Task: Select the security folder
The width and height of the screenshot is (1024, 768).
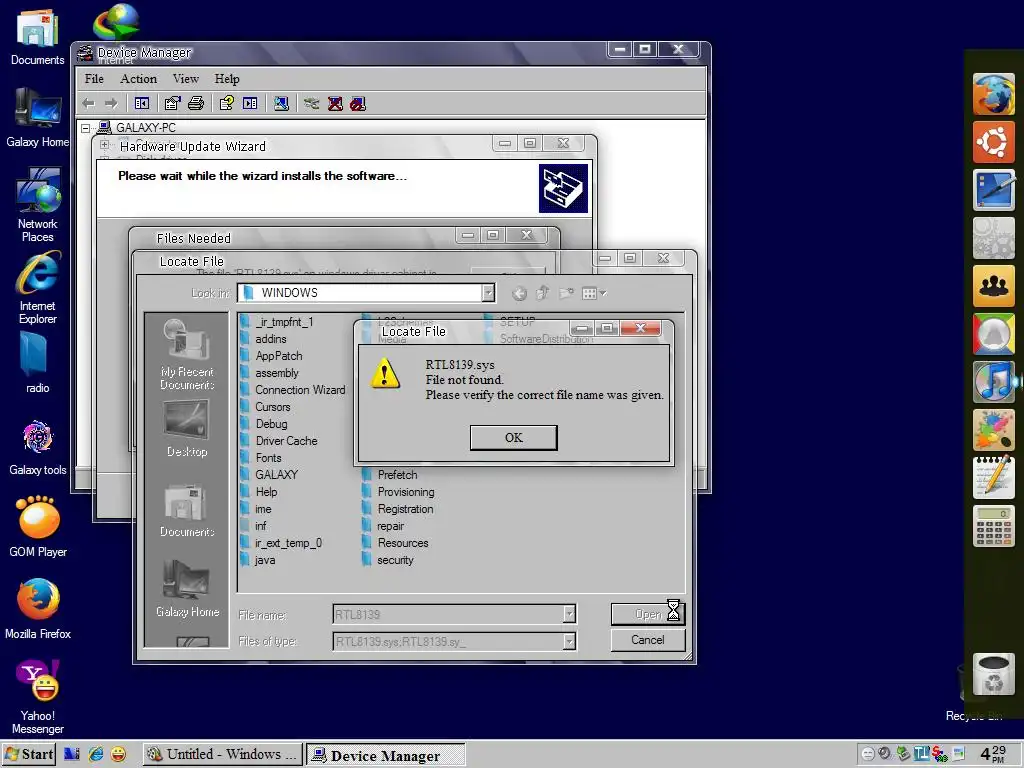Action: pos(388,560)
